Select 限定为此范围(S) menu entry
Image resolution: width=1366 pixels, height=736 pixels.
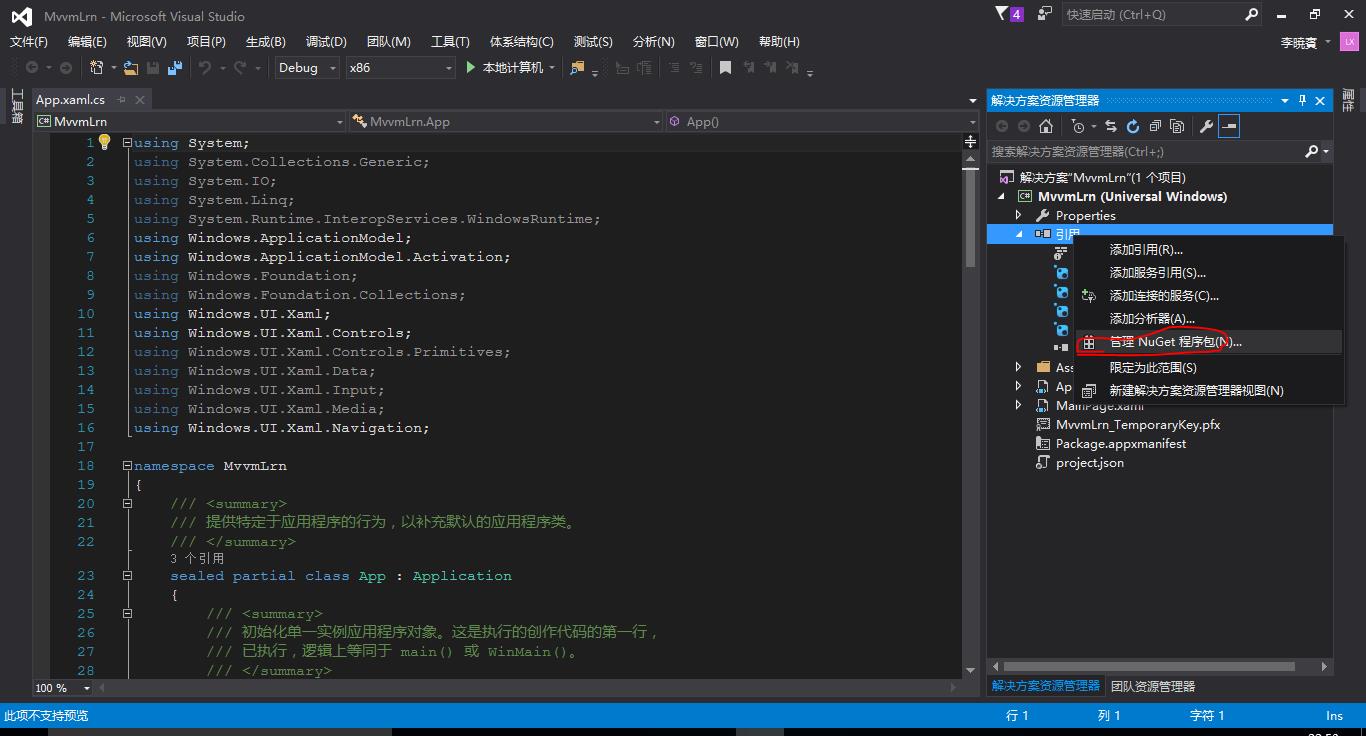point(1208,367)
